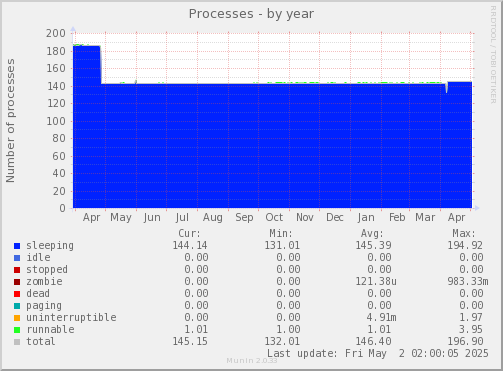Click the 'zombie' legend label
Screen dimensions: 503x371
[x=44, y=281]
